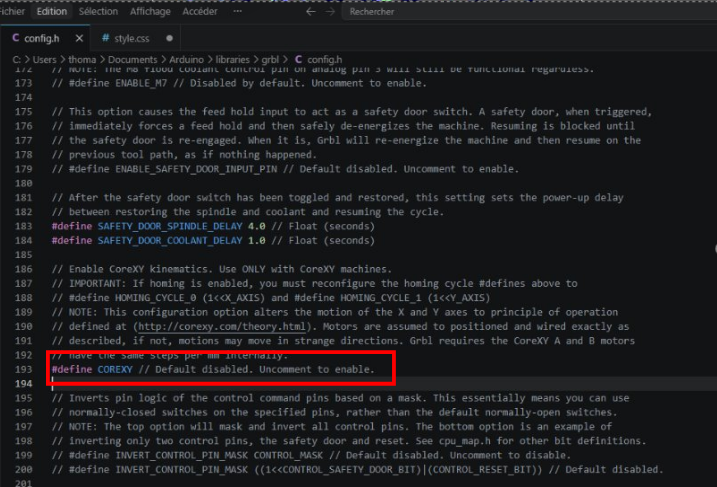717x487 pixels.
Task: Go forward with the right arrow
Action: [x=330, y=11]
